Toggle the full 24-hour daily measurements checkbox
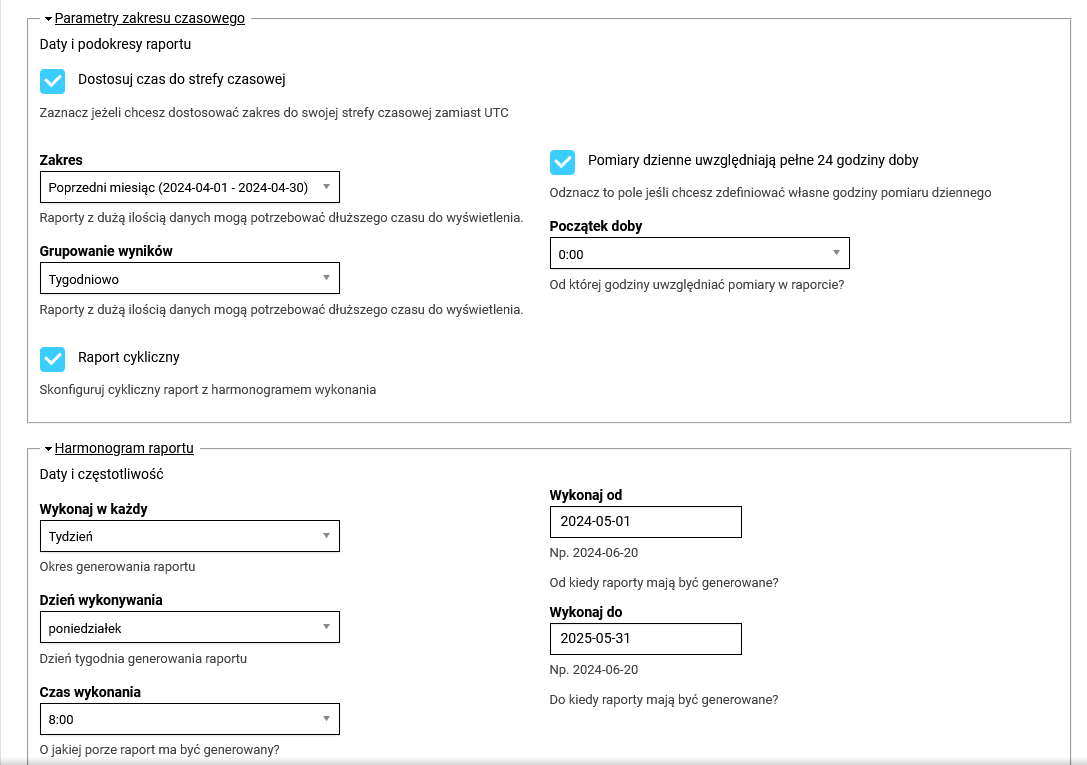This screenshot has width=1087, height=765. point(563,162)
